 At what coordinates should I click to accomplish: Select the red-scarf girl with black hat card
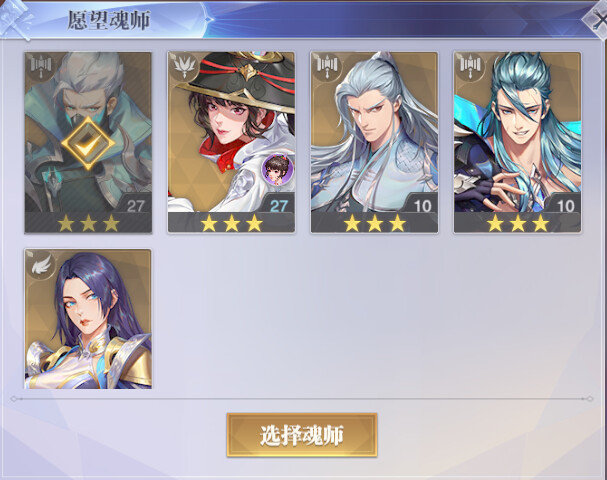231,142
